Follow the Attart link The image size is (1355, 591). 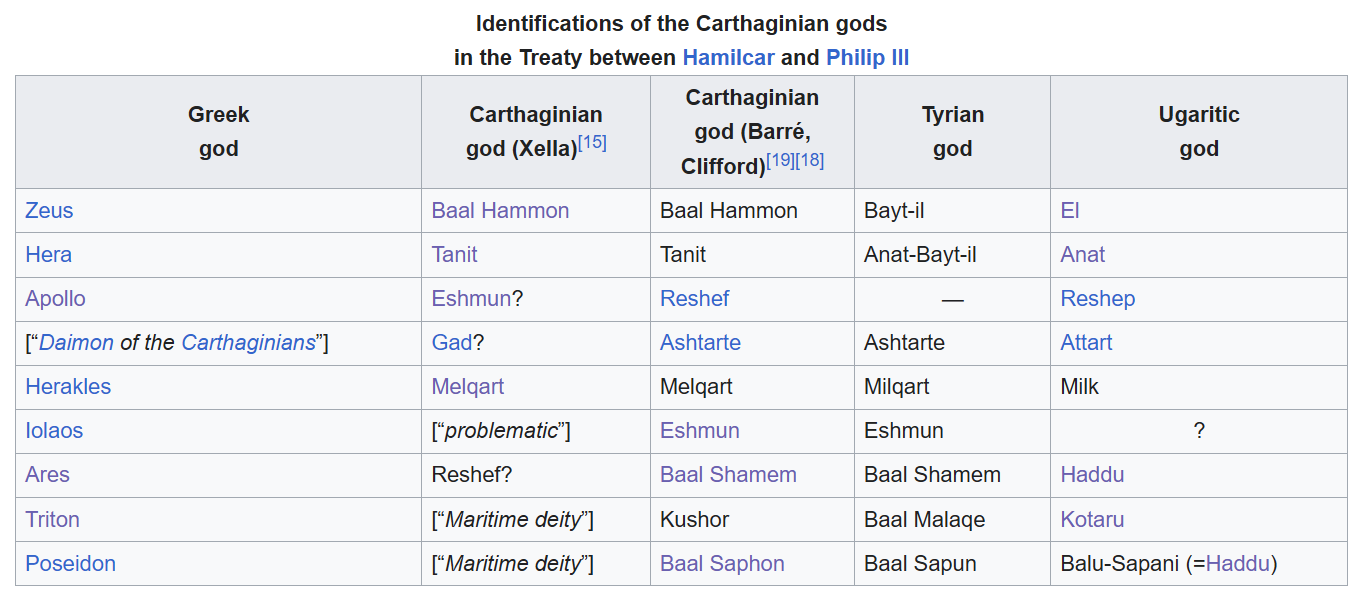(x=1086, y=343)
